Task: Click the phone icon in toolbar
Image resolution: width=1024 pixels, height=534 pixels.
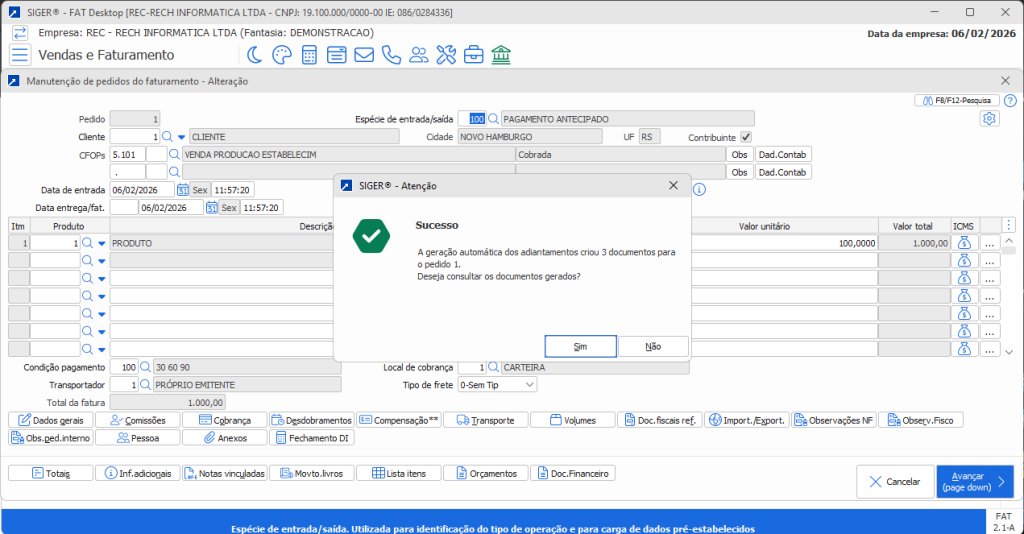Action: [391, 55]
